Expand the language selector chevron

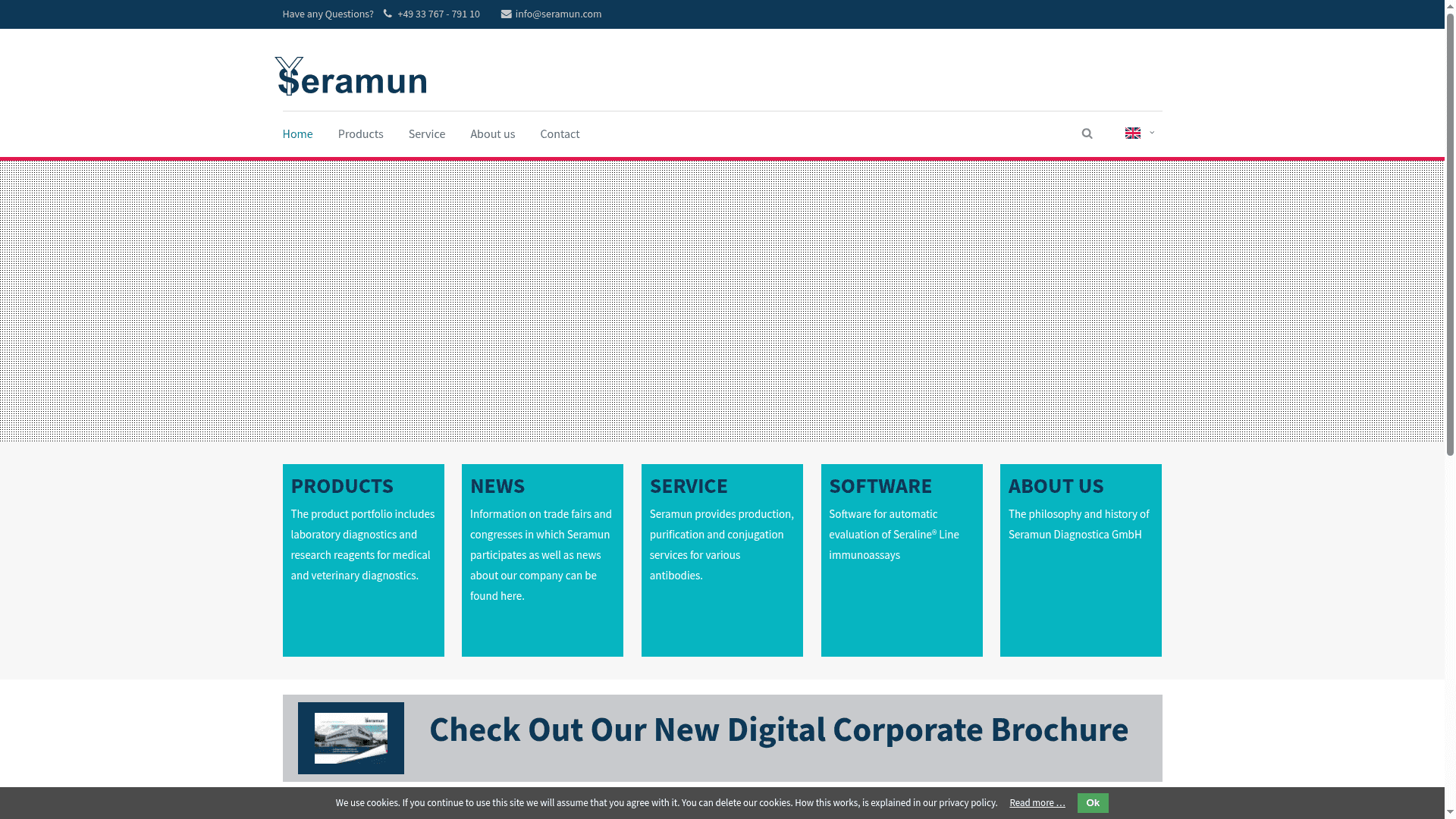(x=1150, y=133)
